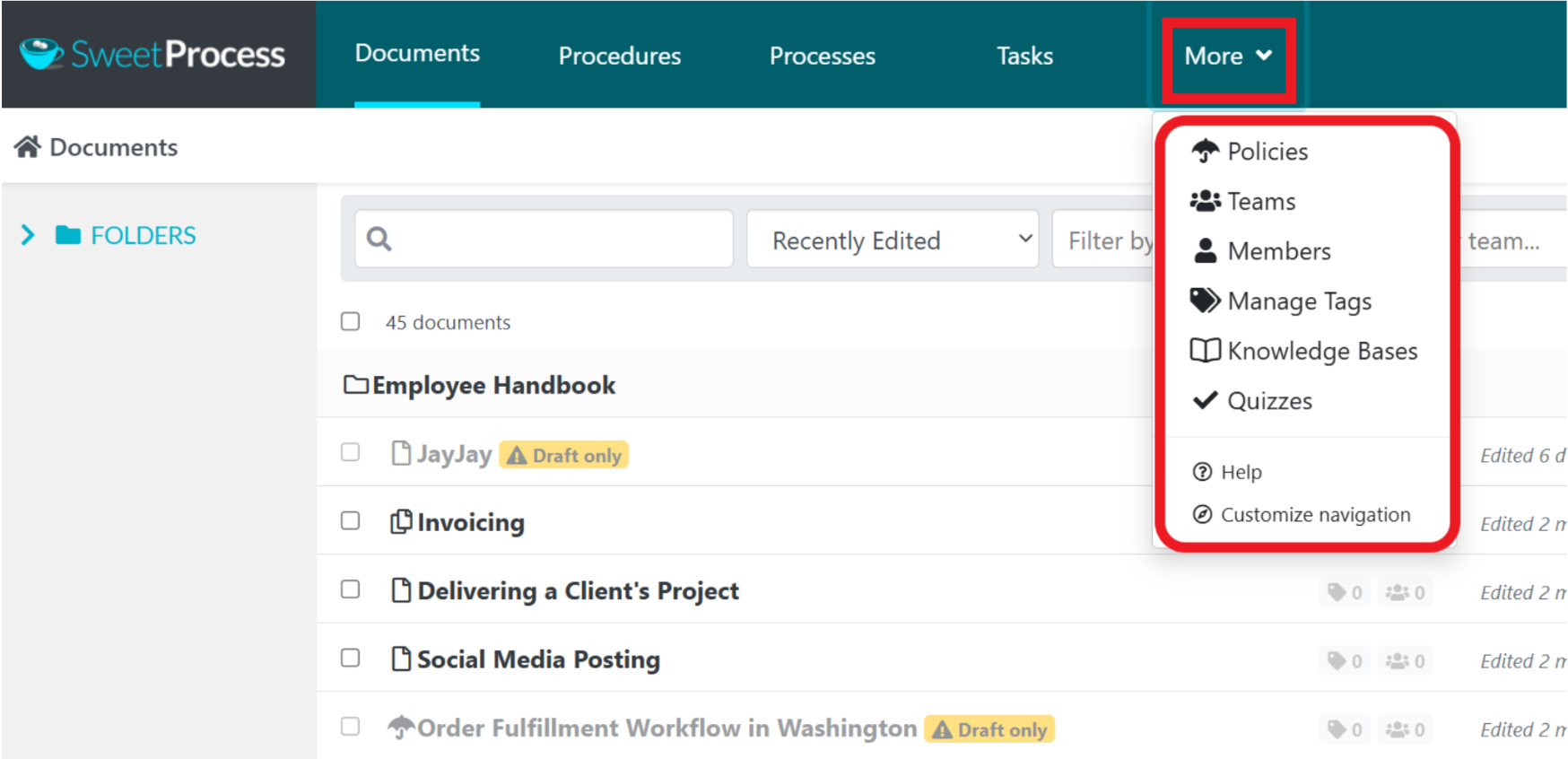
Task: Click the SweetProcess cup logo
Action: click(41, 54)
